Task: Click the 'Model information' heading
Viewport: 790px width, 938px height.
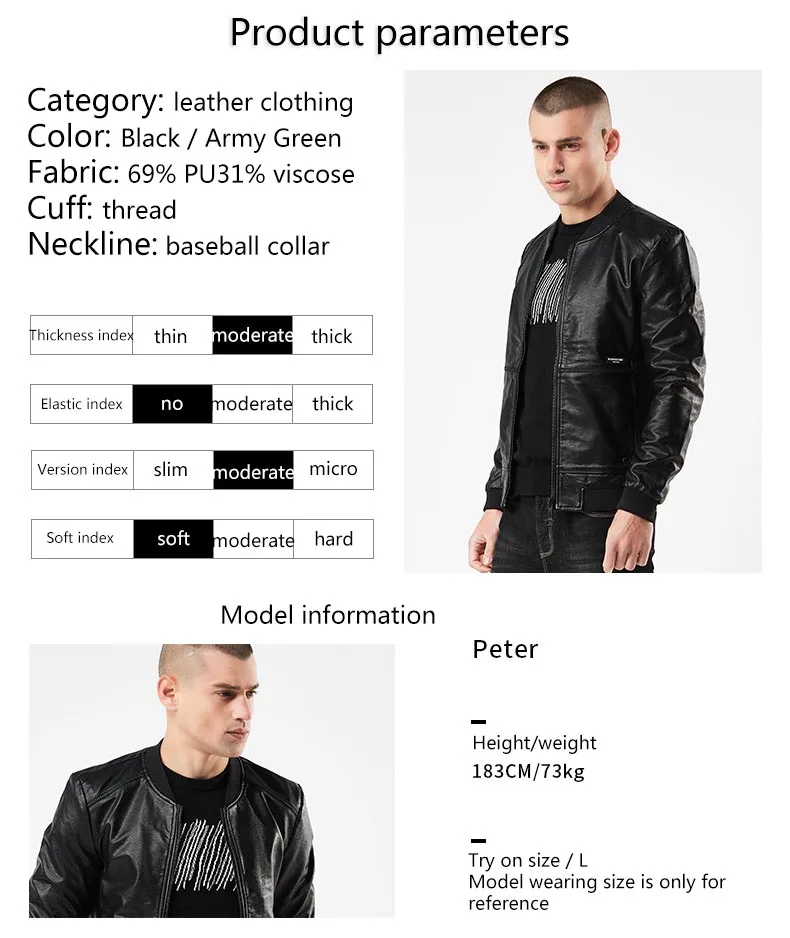Action: [x=328, y=615]
